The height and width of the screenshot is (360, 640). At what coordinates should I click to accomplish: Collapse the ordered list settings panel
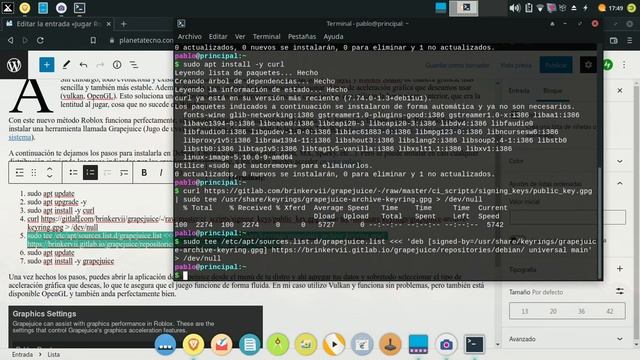pos(620,184)
